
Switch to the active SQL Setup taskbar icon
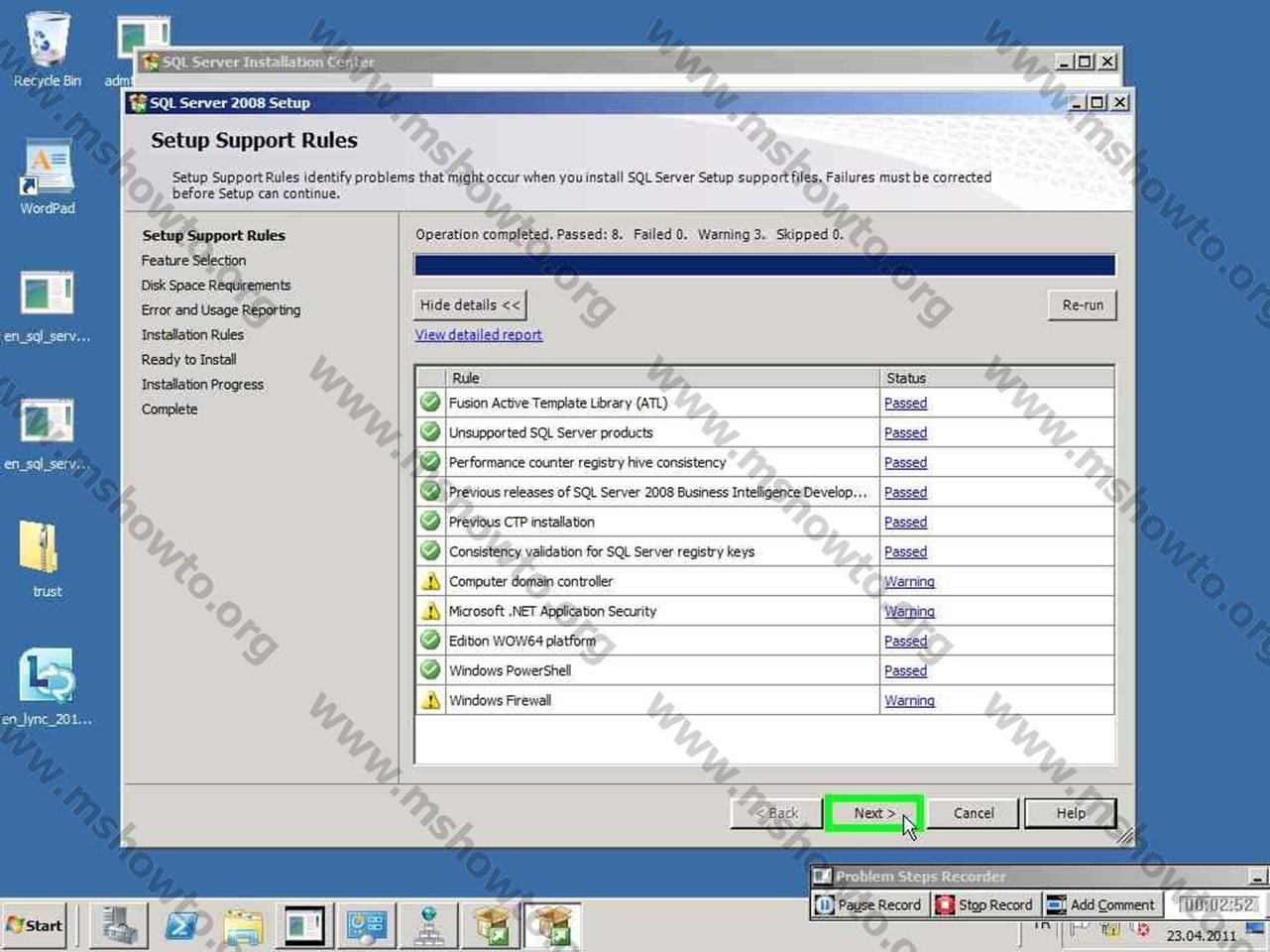552,926
